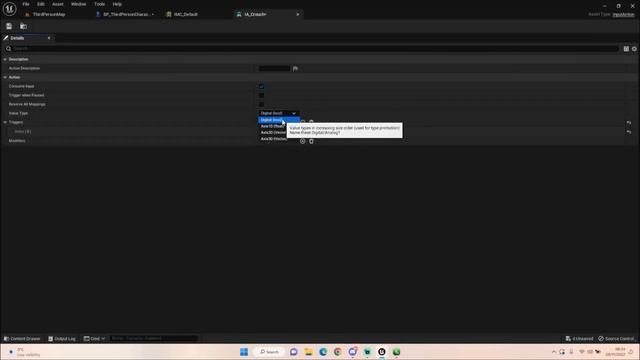Add a new Modifiers array element
The width and height of the screenshot is (640, 360).
(302, 141)
